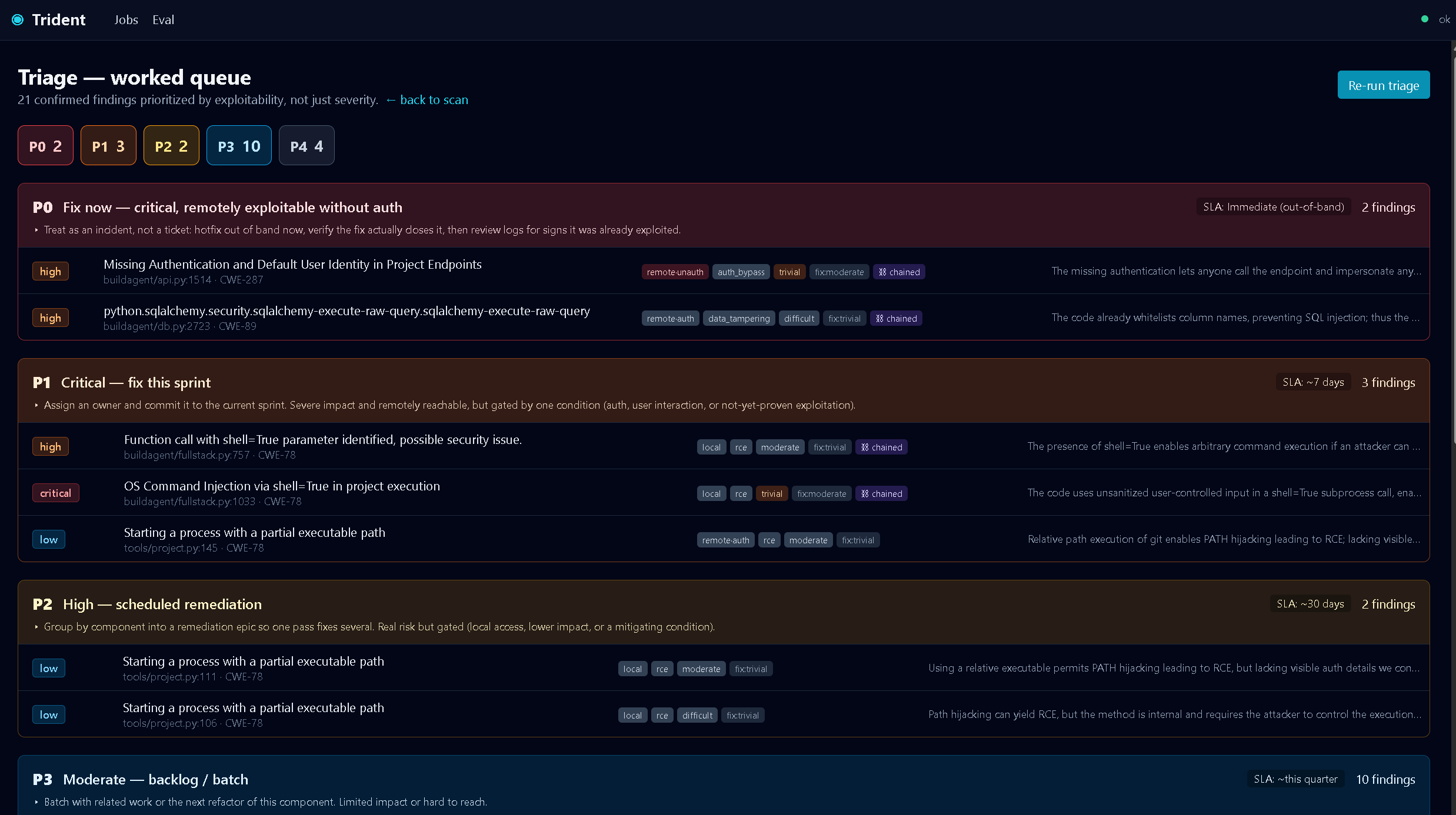1456x815 pixels.
Task: Click buildagent/db.py:2723 file reference
Action: point(156,326)
